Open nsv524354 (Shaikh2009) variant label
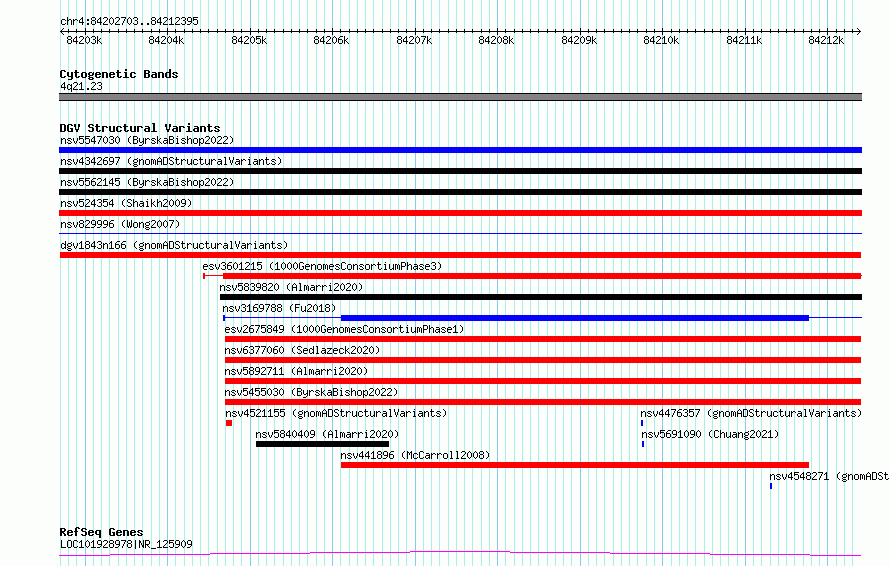 [126, 203]
